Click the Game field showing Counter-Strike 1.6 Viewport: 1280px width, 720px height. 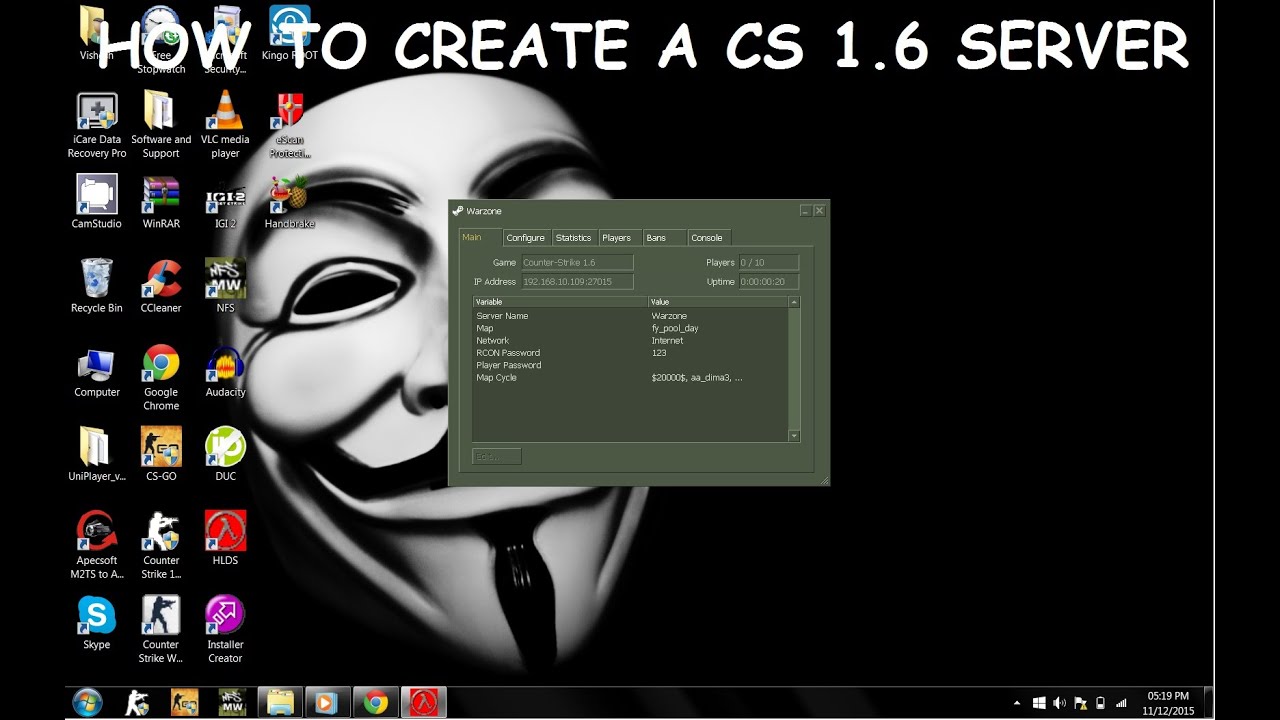577,262
